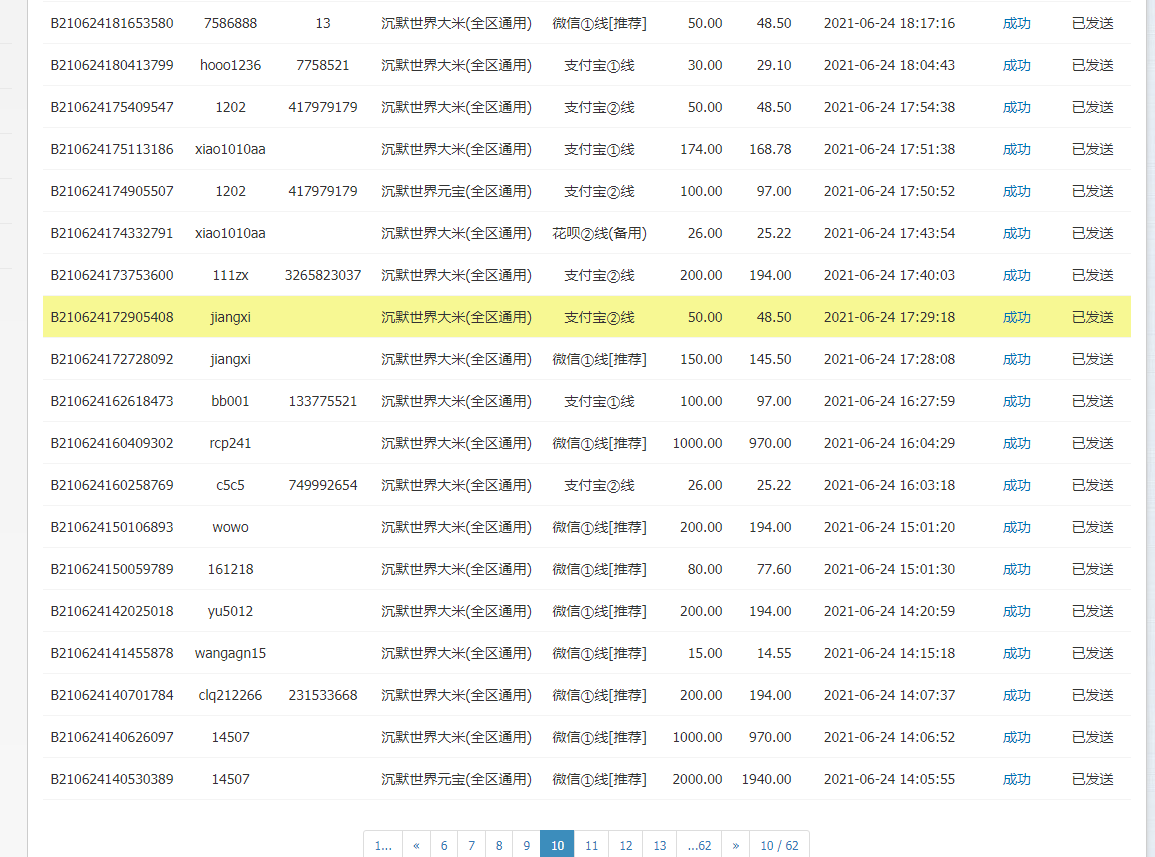The height and width of the screenshot is (857, 1155).
Task: Click the "10 / 62" page indicator
Action: pyautogui.click(x=779, y=845)
